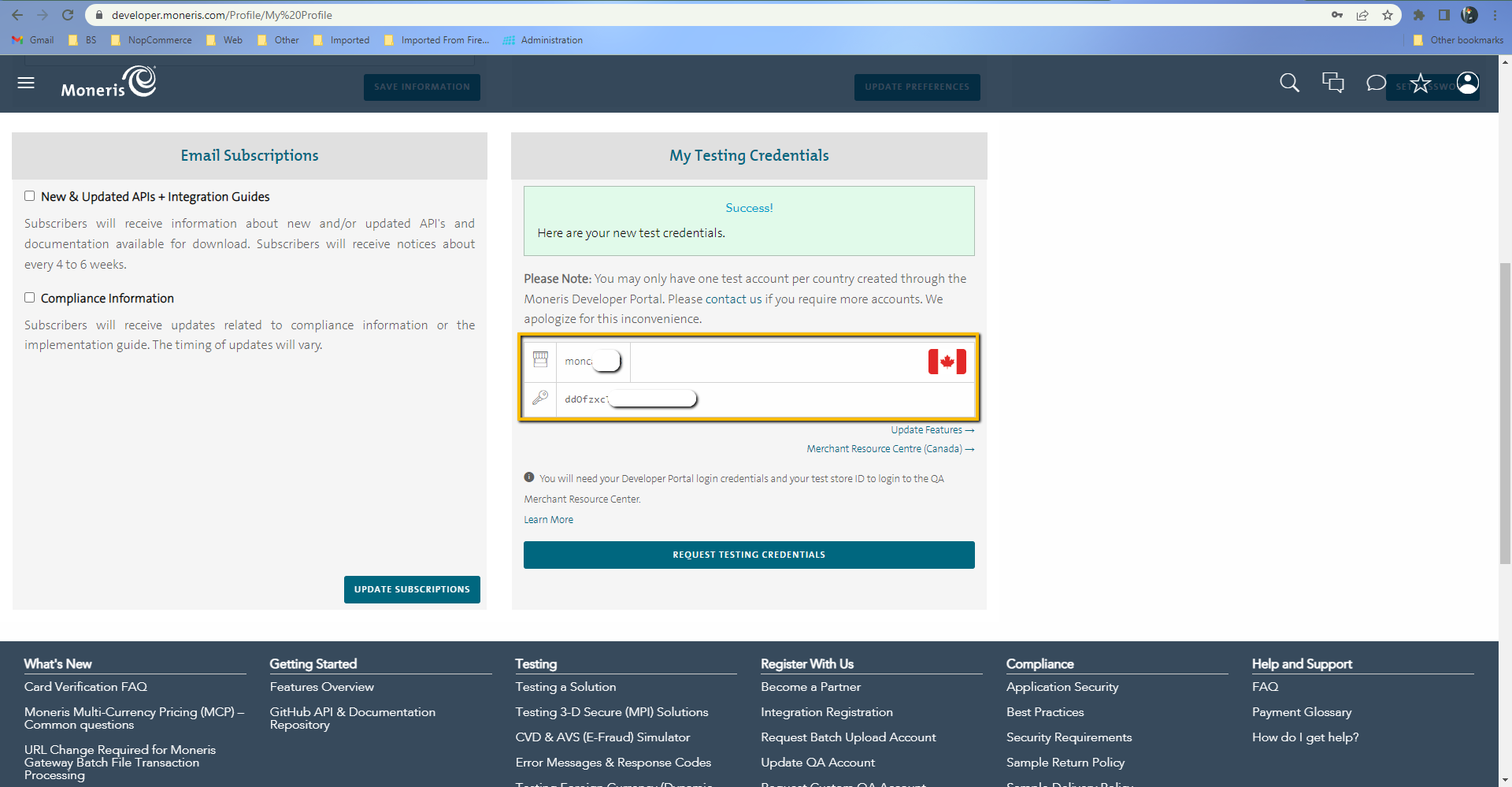Viewport: 1512px width, 787px height.
Task: Click the store ID shop icon
Action: click(540, 359)
